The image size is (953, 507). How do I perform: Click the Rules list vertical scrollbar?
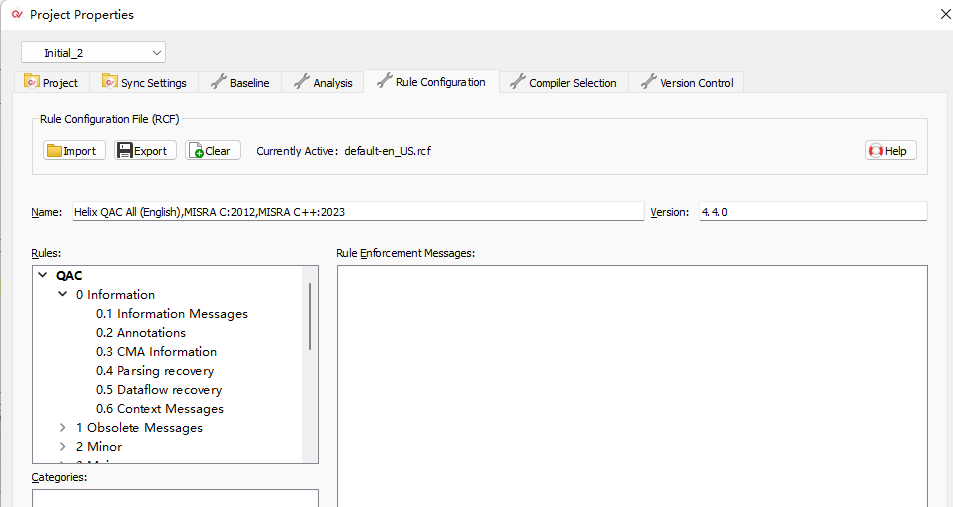(310, 315)
